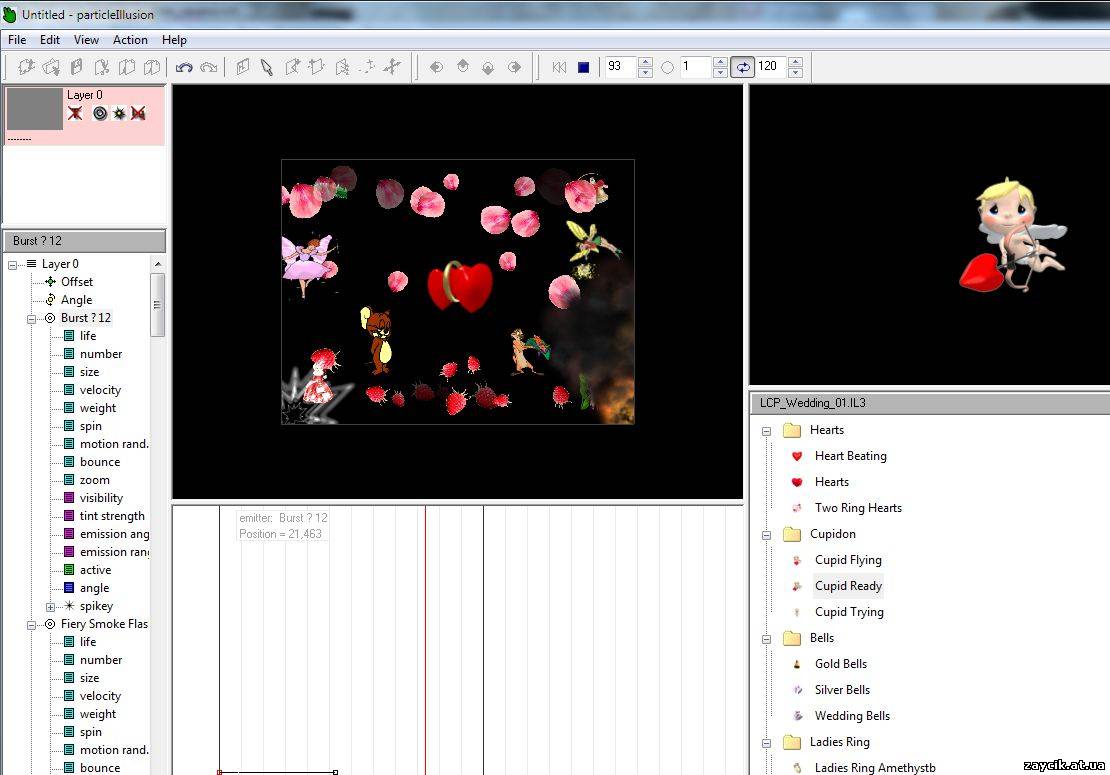Decrease the current frame value 93

click(645, 72)
